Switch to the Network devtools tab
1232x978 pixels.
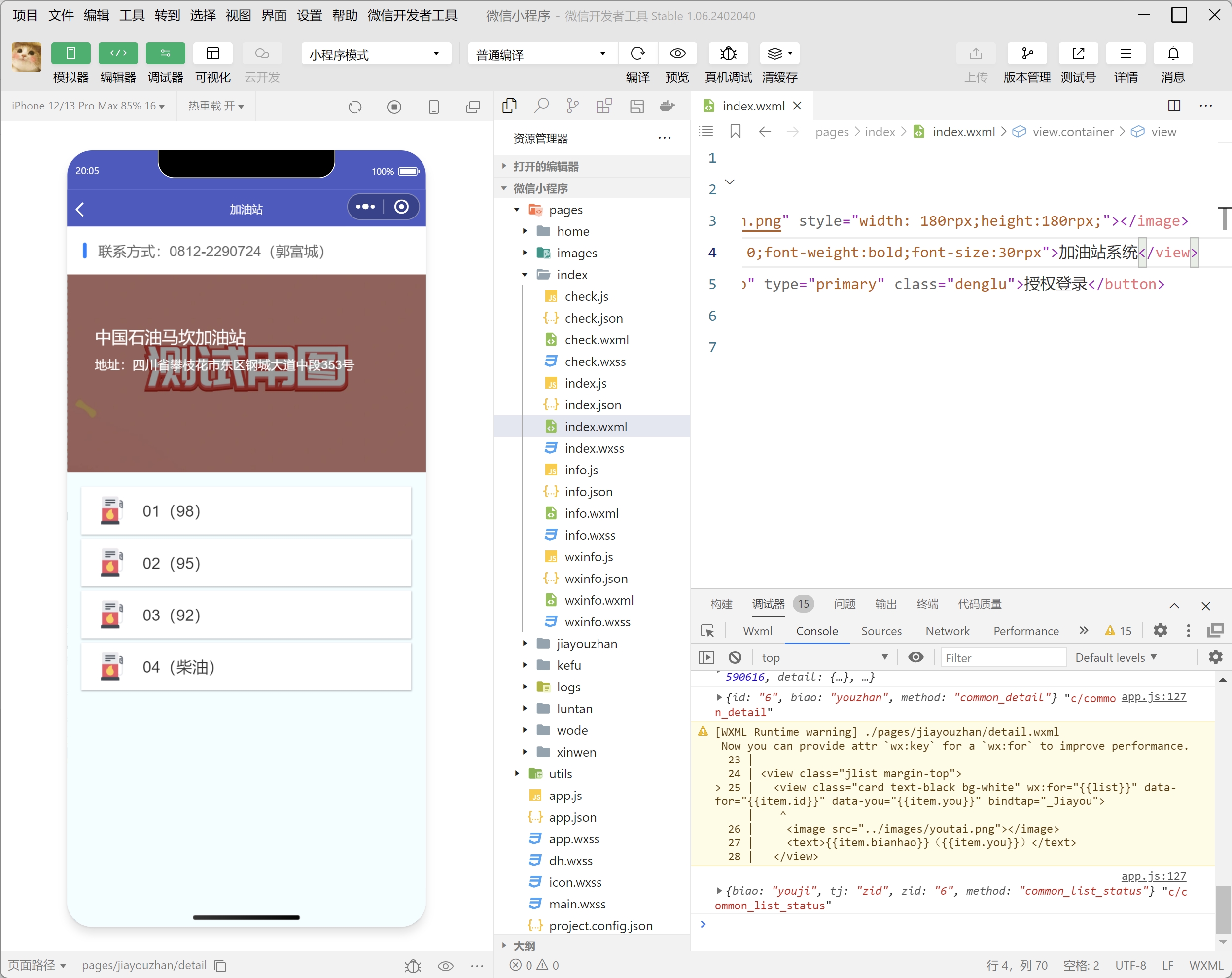coord(948,631)
